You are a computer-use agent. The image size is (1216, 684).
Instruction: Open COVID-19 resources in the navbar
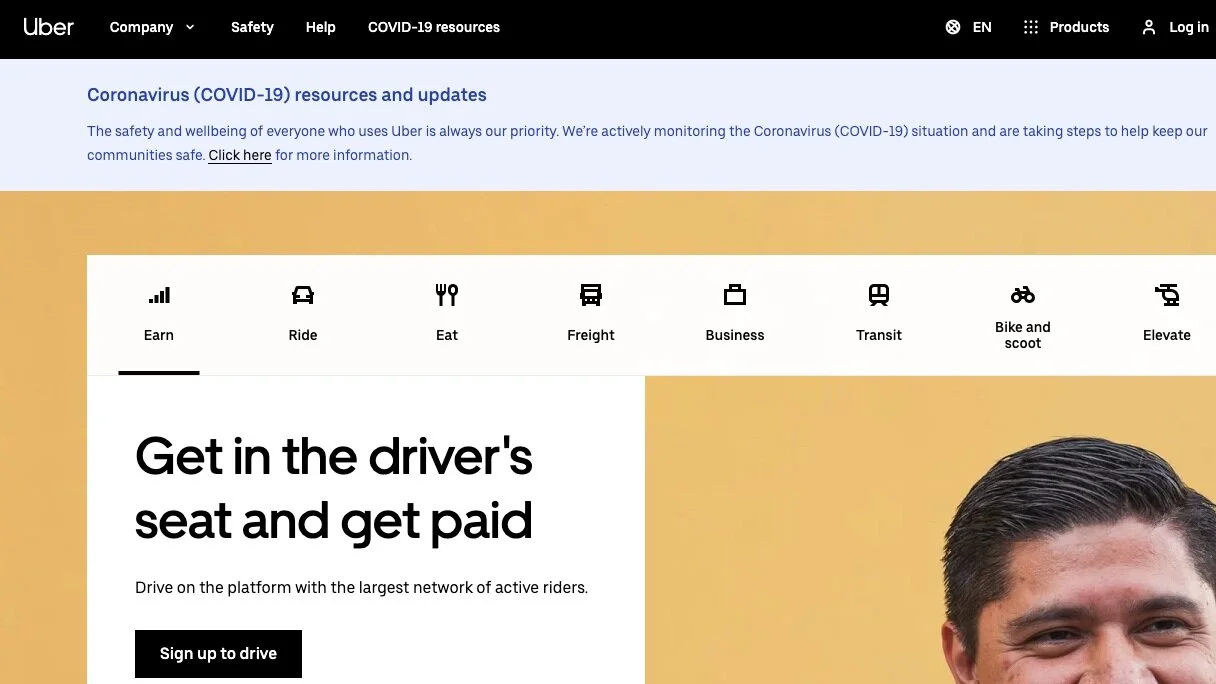click(x=434, y=27)
